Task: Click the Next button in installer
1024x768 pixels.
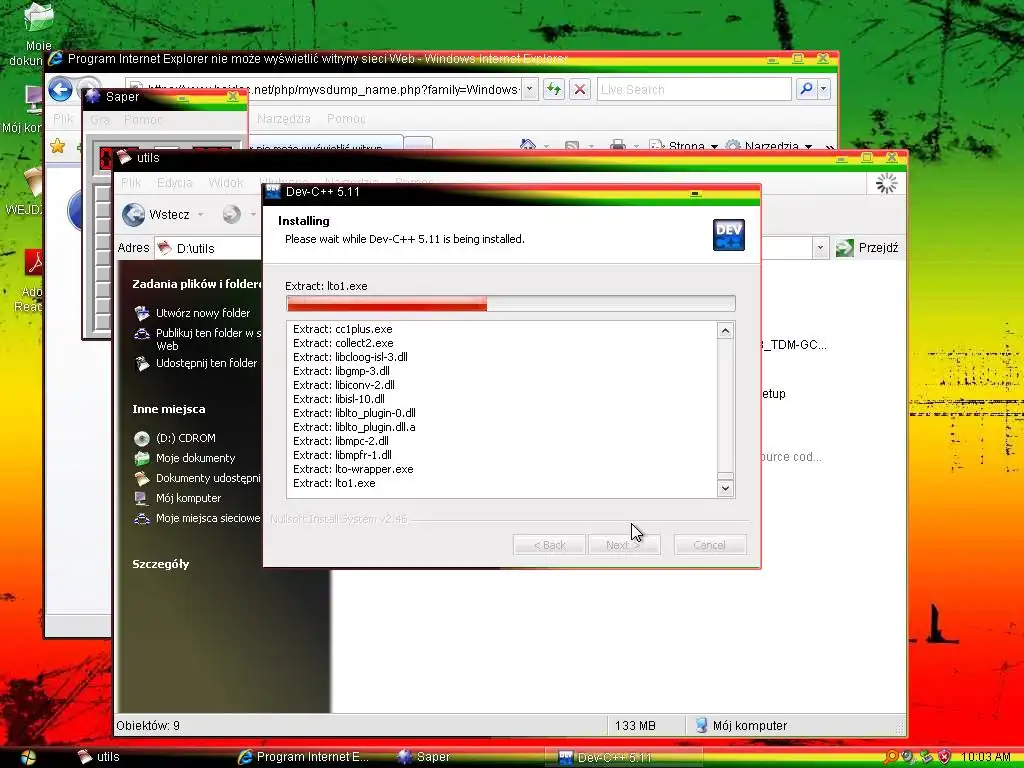Action: coord(624,545)
